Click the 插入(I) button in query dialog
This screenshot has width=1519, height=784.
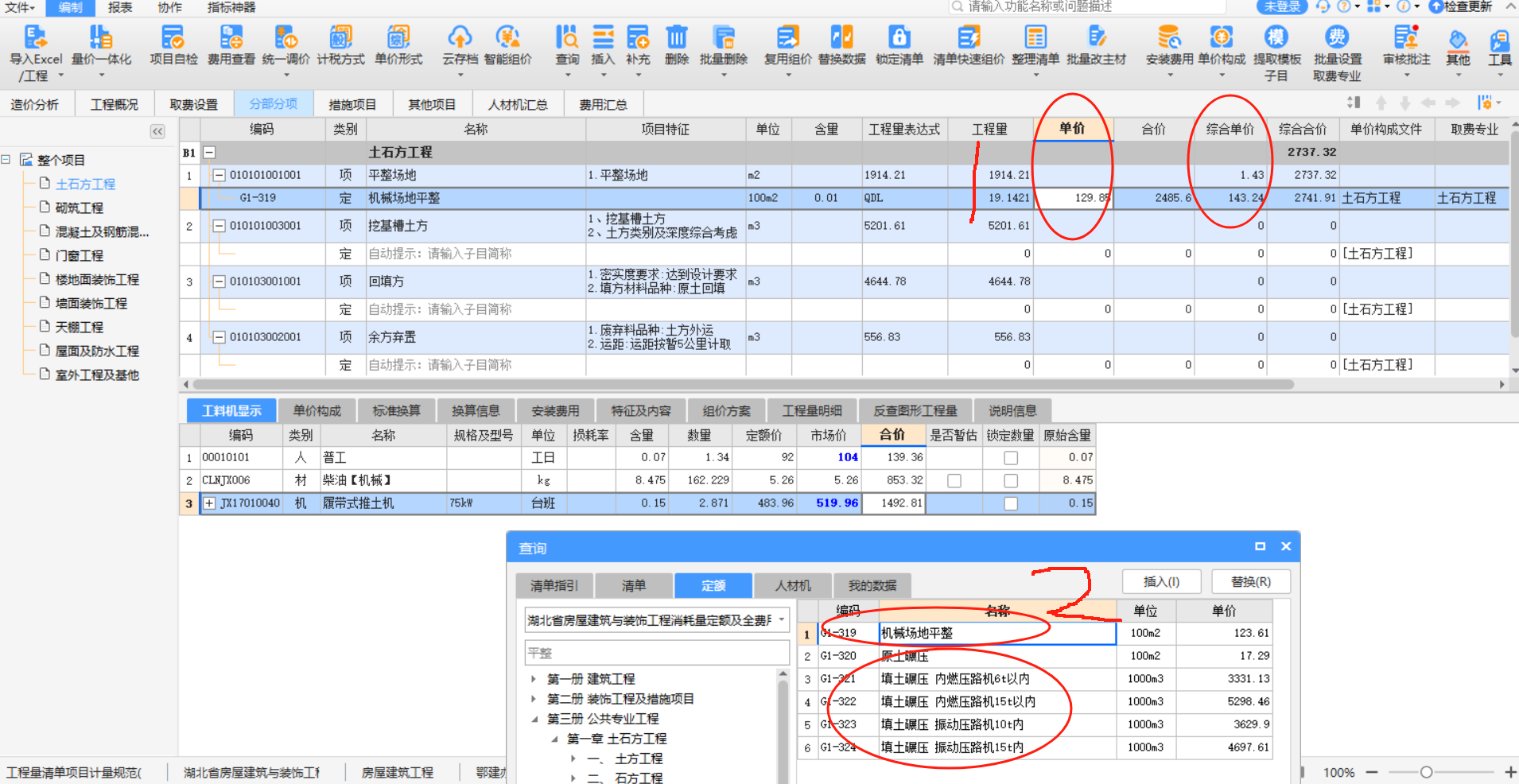point(1161,582)
